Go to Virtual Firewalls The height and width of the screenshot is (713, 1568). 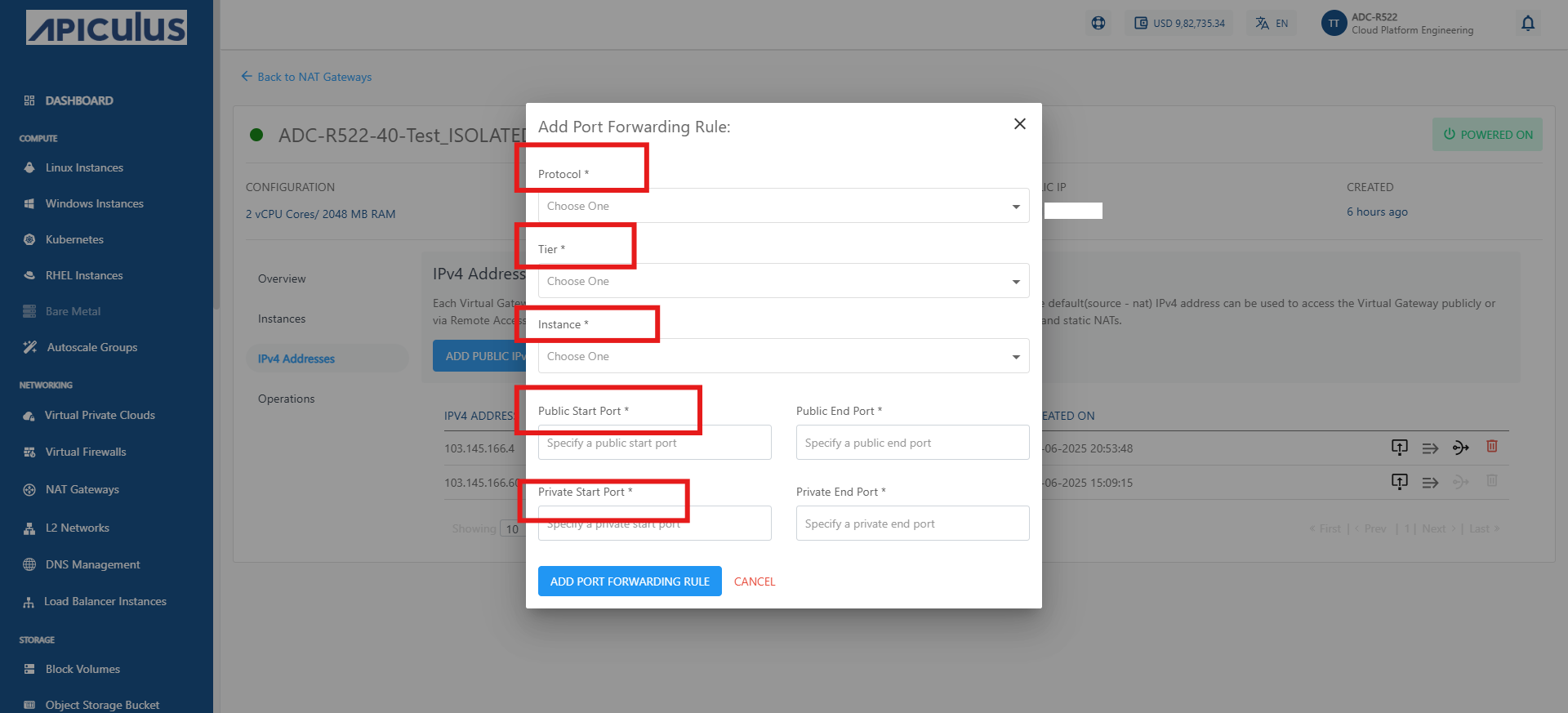(86, 452)
